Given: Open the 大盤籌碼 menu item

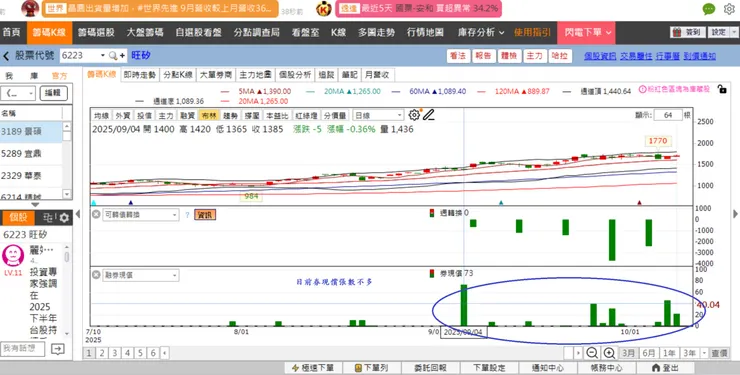Looking at the screenshot, I should coord(145,33).
